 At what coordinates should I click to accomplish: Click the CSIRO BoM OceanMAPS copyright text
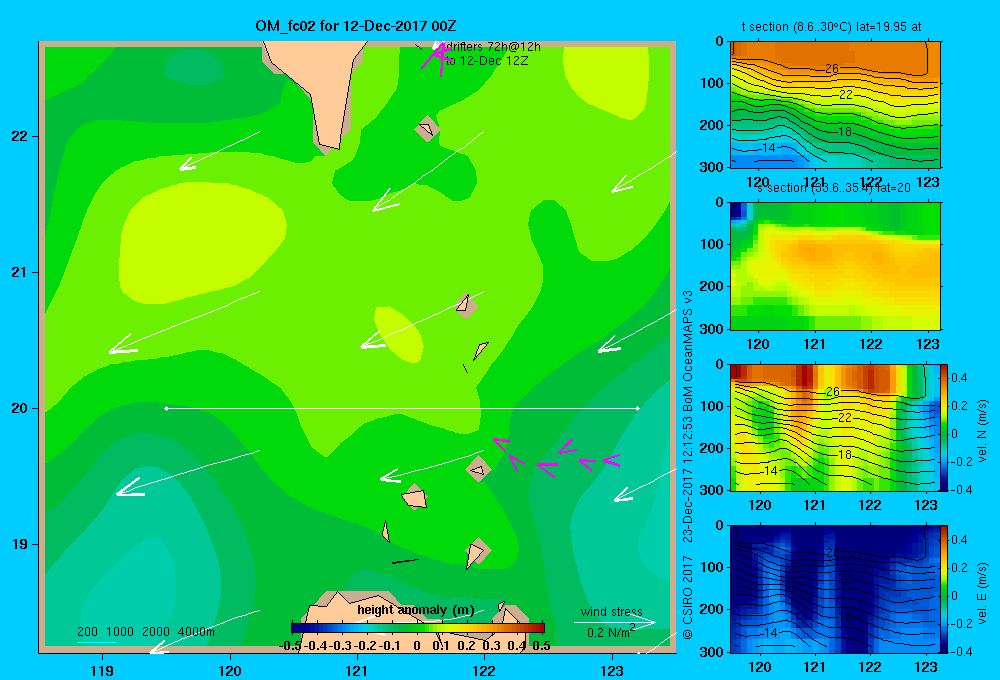688,464
